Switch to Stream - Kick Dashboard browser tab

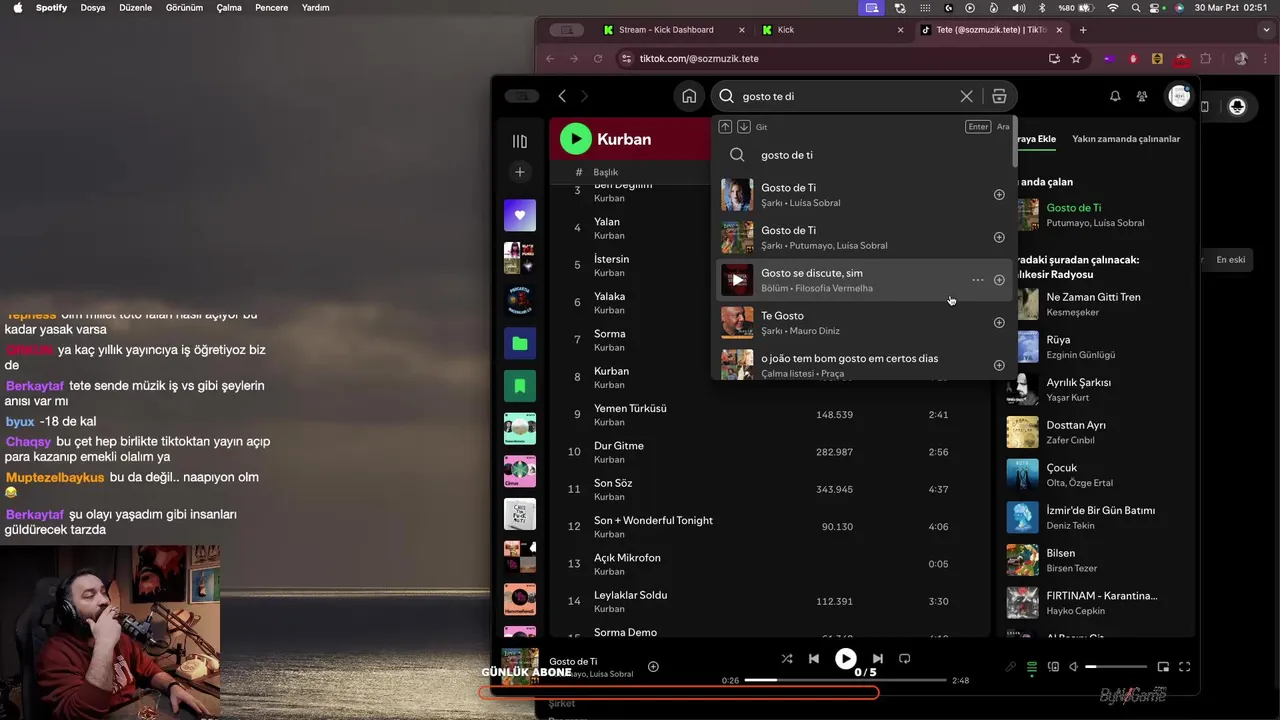[674, 30]
